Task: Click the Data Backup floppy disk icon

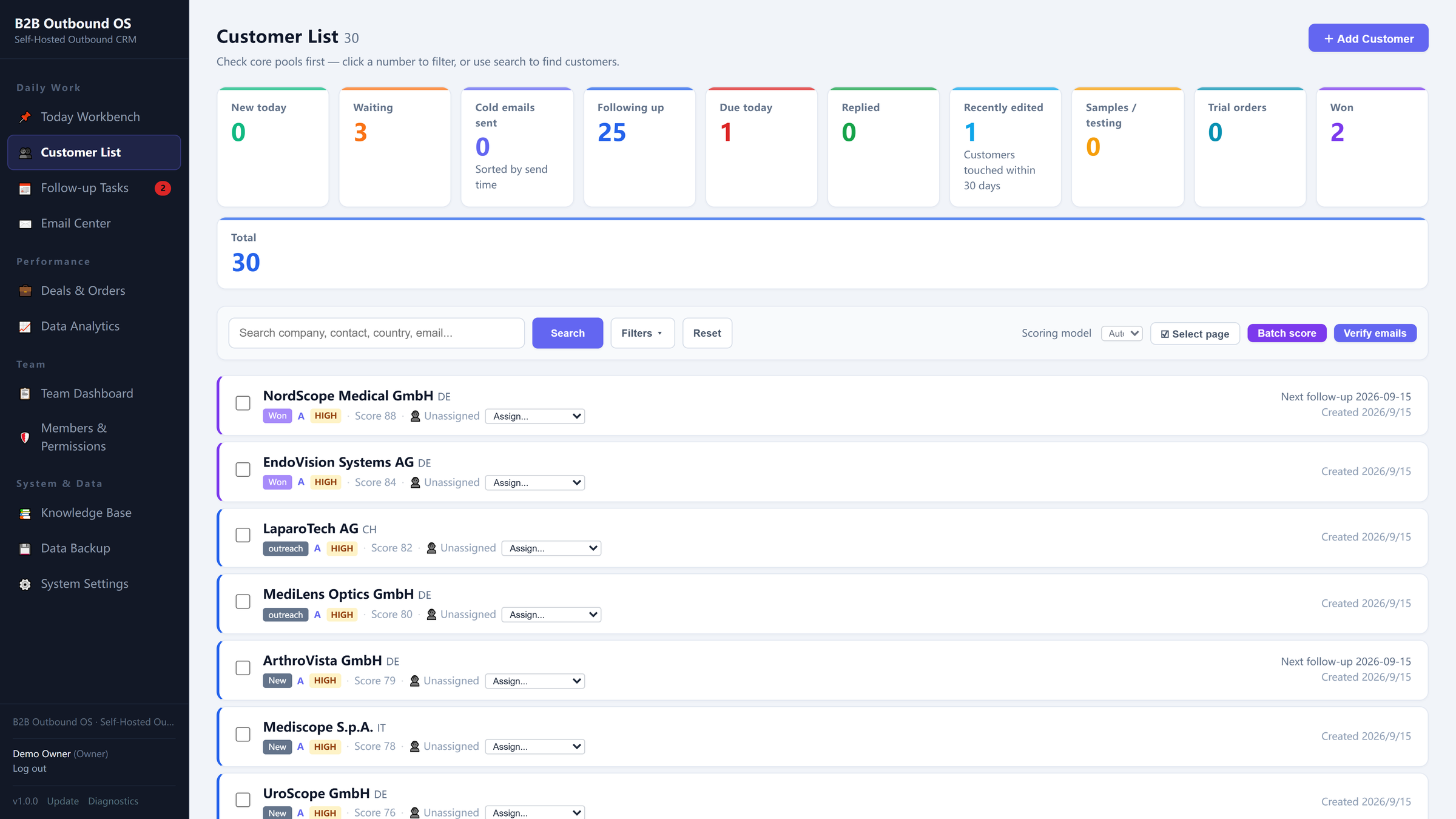Action: [x=25, y=549]
